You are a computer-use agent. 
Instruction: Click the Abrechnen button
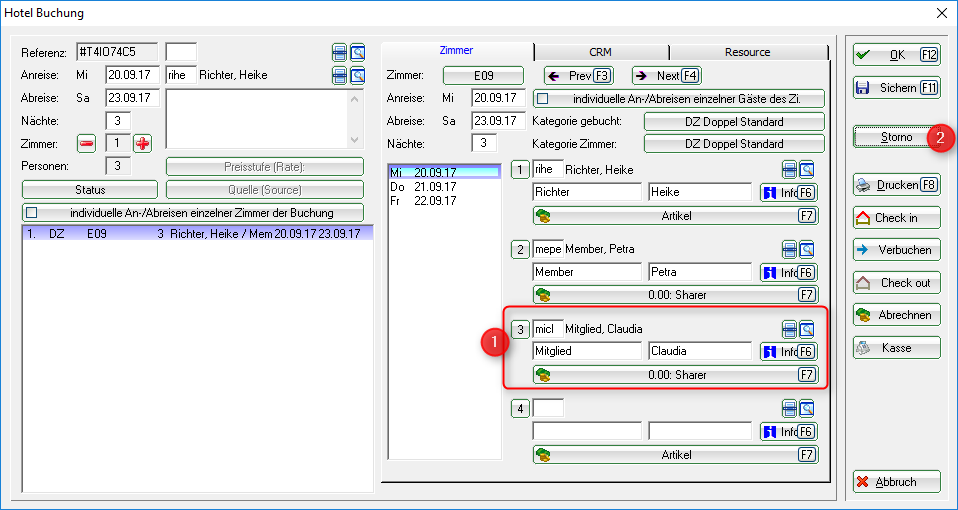896,315
